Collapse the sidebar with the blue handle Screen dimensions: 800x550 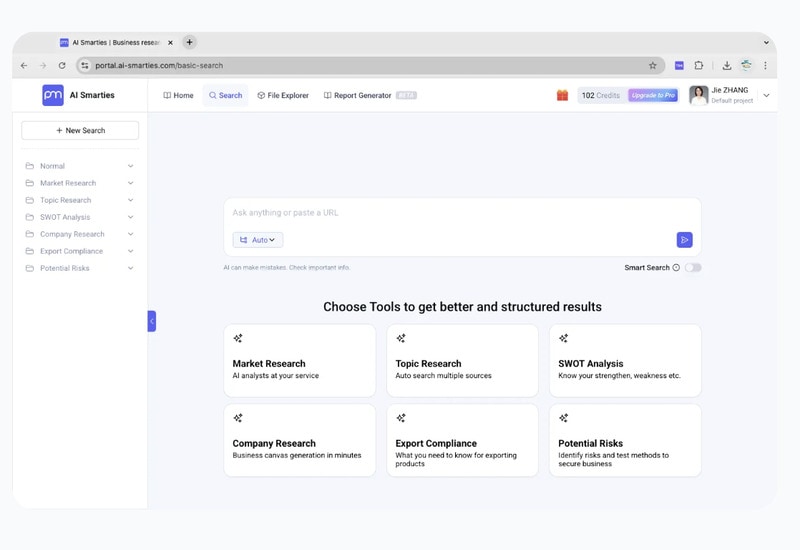(152, 321)
